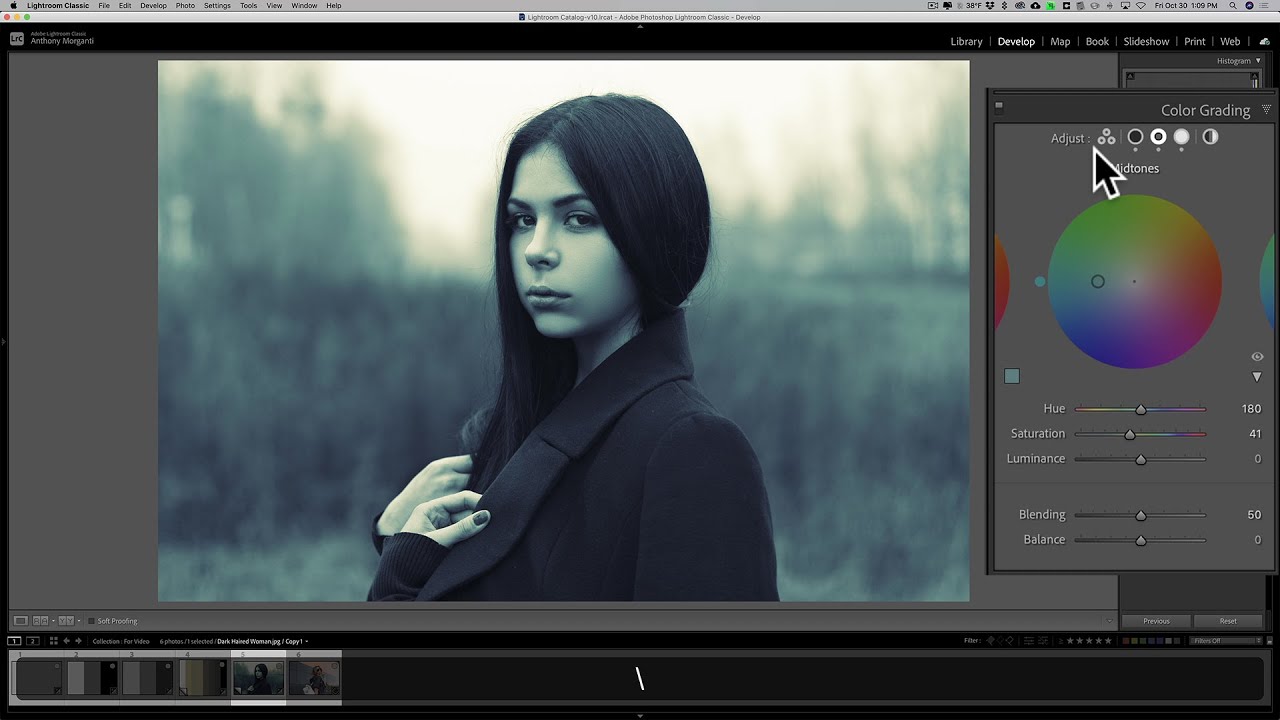The image size is (1280, 720).
Task: Toggle the eye icon beside the color wheel
Action: (x=1257, y=357)
